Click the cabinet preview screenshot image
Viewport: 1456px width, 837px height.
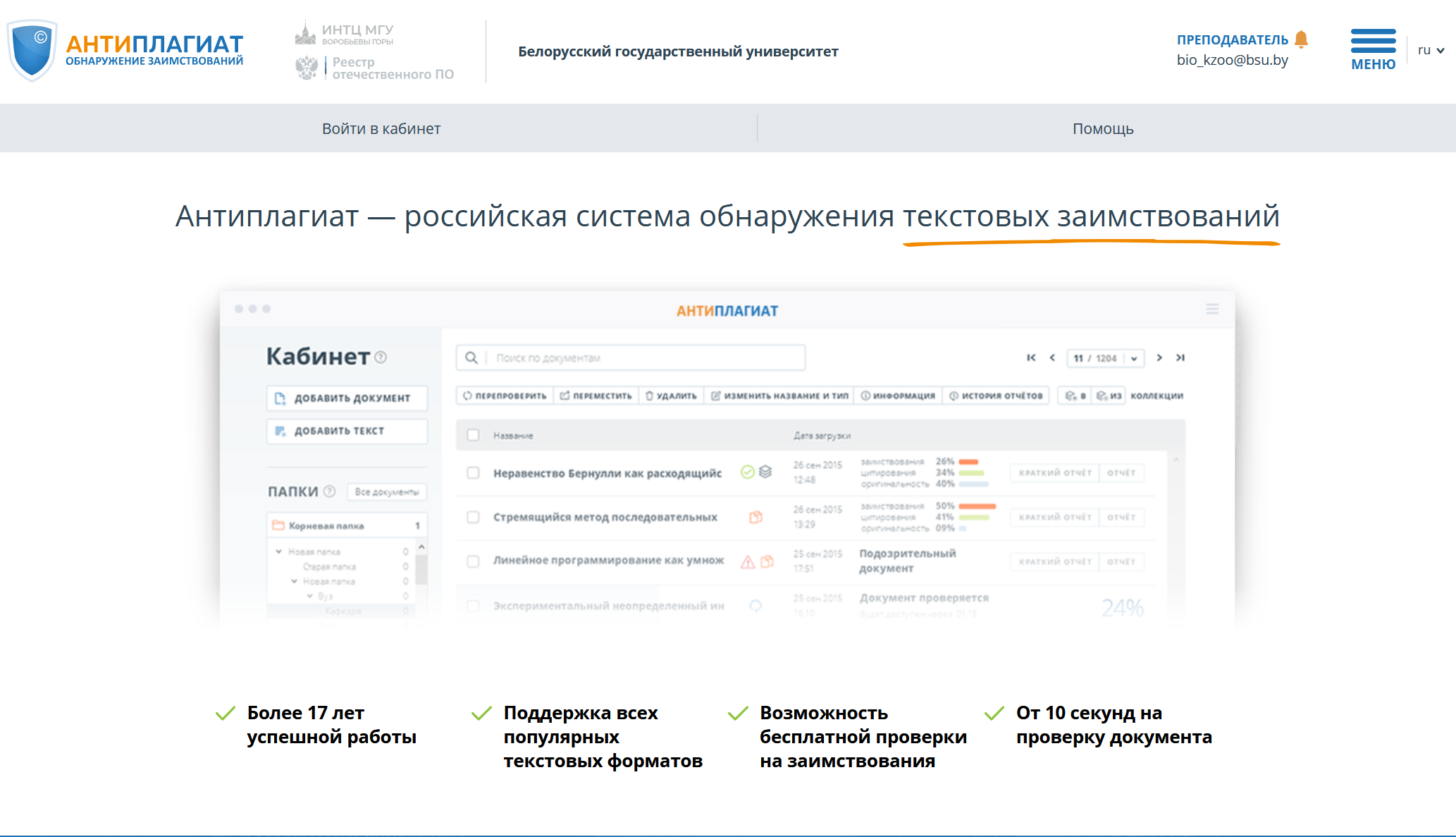(x=727, y=457)
